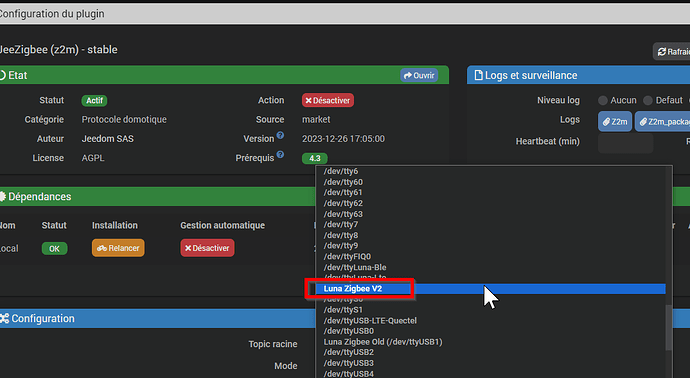The height and width of the screenshot is (378, 690).
Task: Click the Ouvrir button in Etat header
Action: tap(419, 75)
